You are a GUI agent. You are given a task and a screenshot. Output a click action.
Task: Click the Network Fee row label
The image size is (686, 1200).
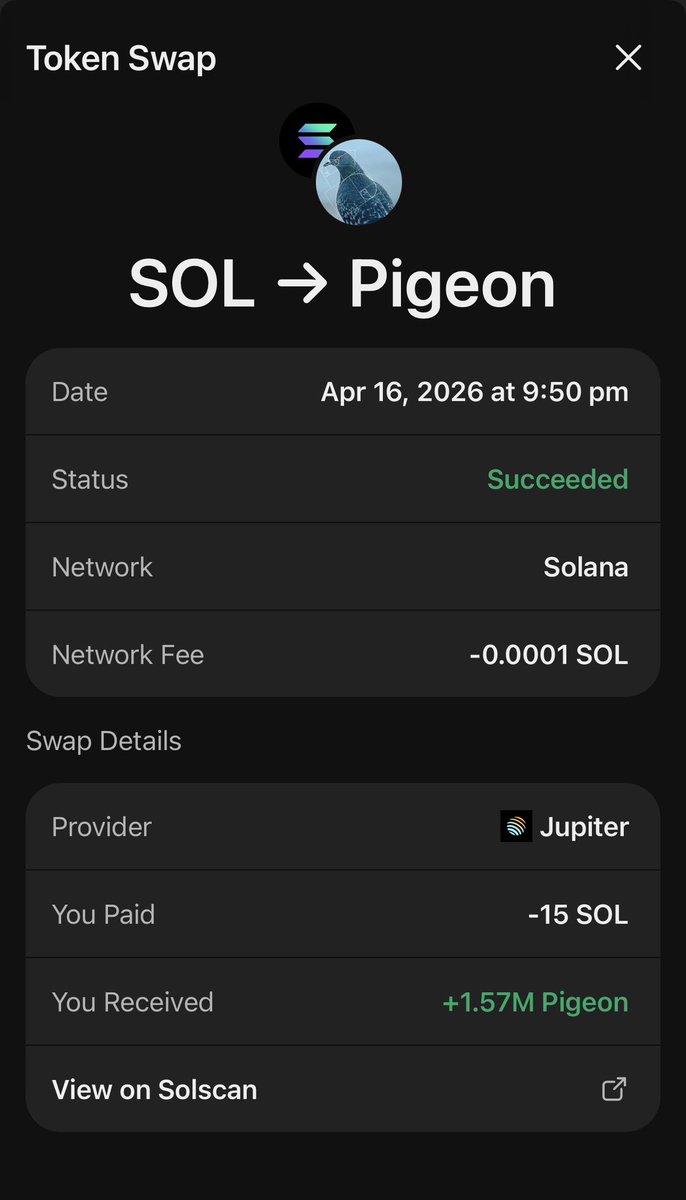pos(127,655)
